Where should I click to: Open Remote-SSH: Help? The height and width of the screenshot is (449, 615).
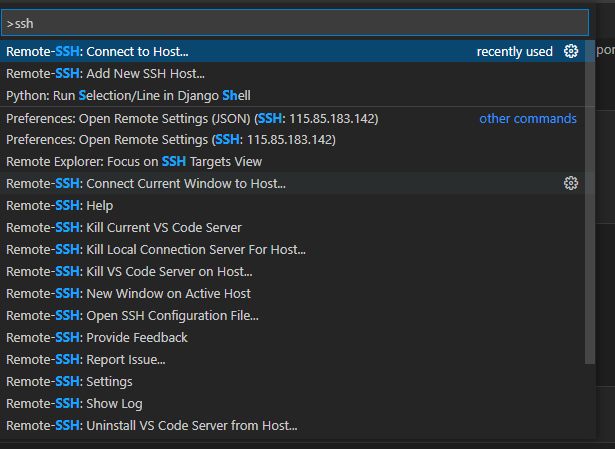point(292,205)
